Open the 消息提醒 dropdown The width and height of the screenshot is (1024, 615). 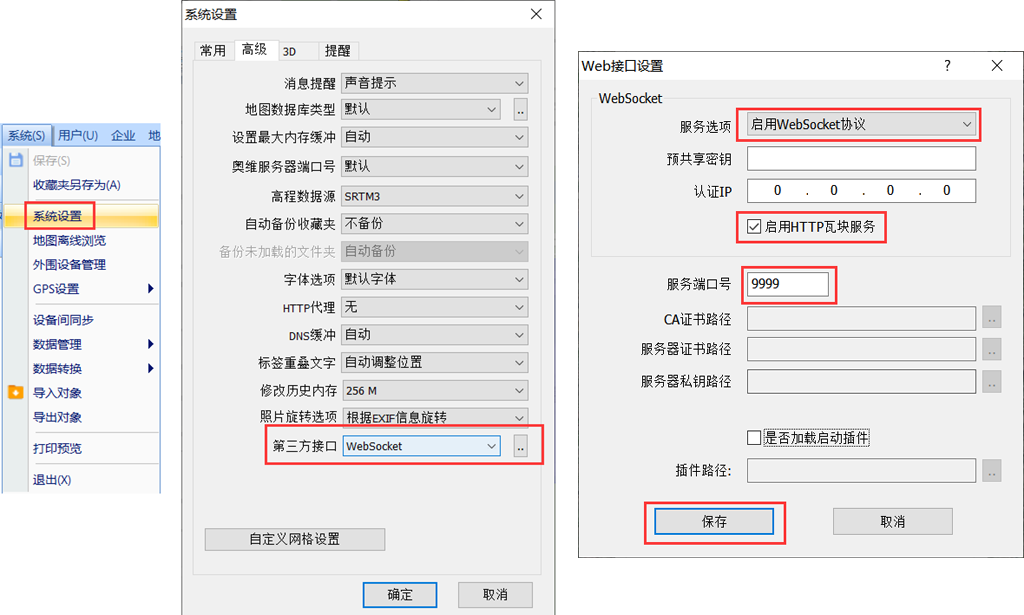(434, 83)
